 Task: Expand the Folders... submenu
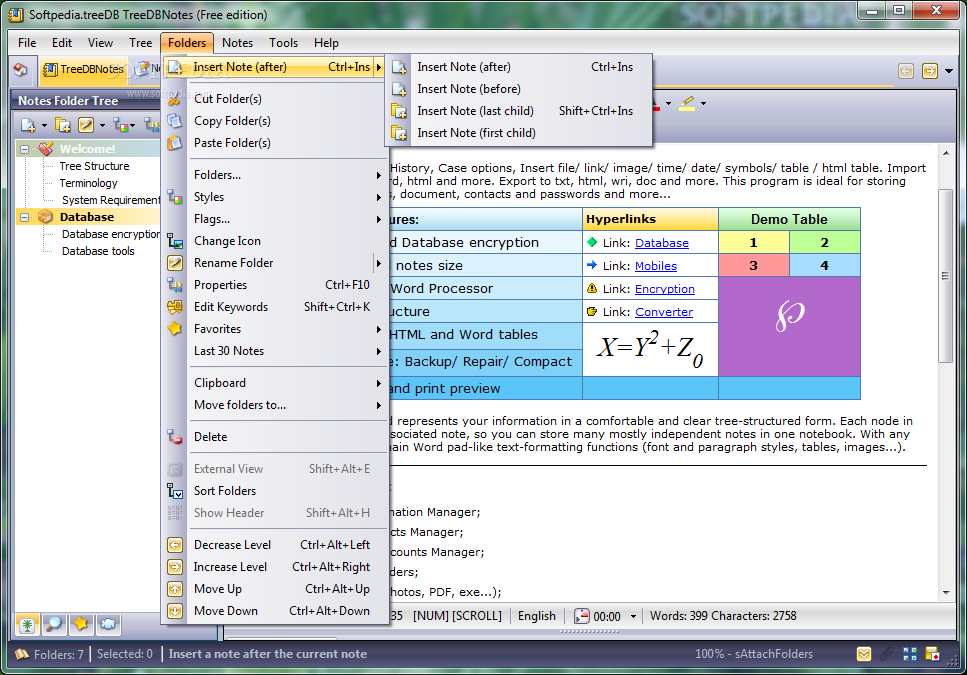[x=274, y=175]
